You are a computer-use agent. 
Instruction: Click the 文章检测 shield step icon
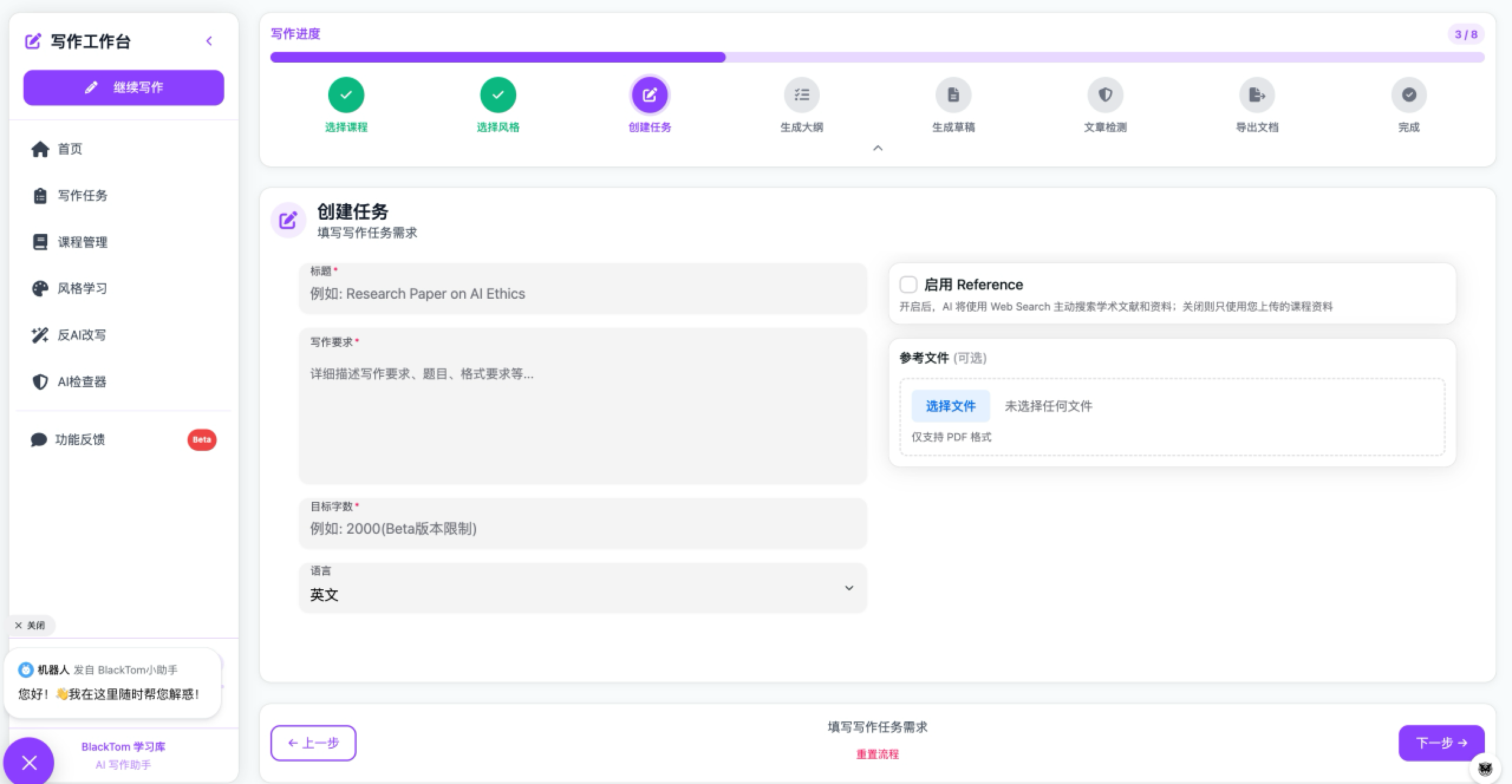coord(1105,95)
